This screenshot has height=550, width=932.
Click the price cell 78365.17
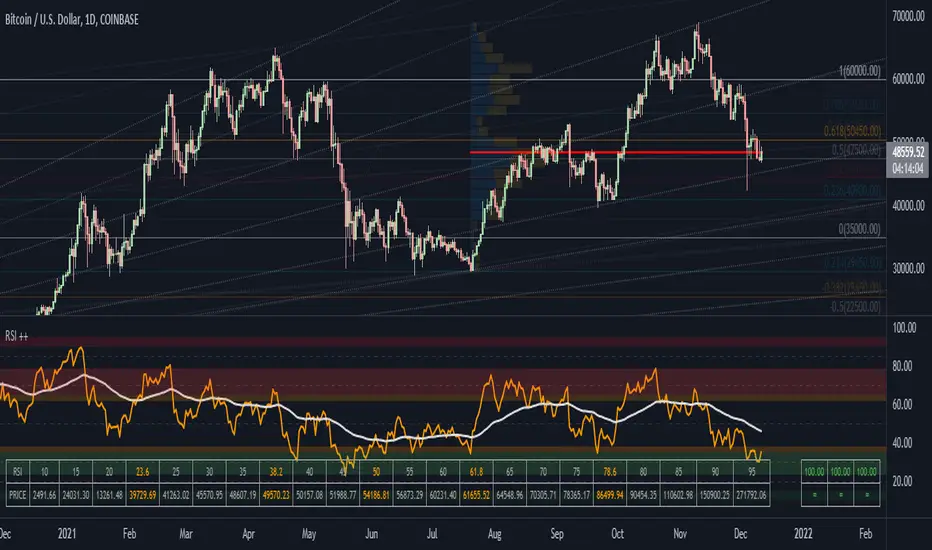[x=577, y=495]
